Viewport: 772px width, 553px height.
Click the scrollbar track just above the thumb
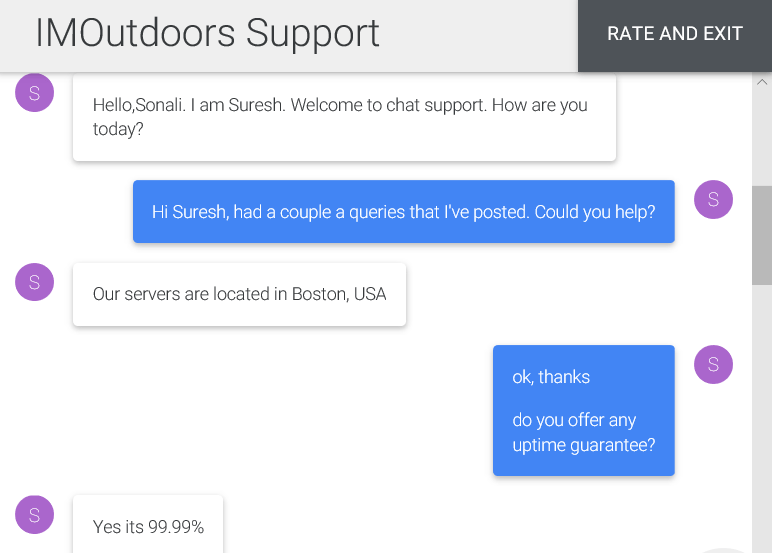pos(762,138)
